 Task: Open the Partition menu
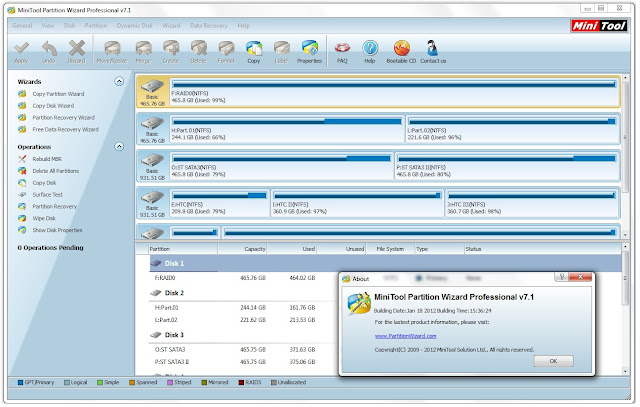[96, 26]
